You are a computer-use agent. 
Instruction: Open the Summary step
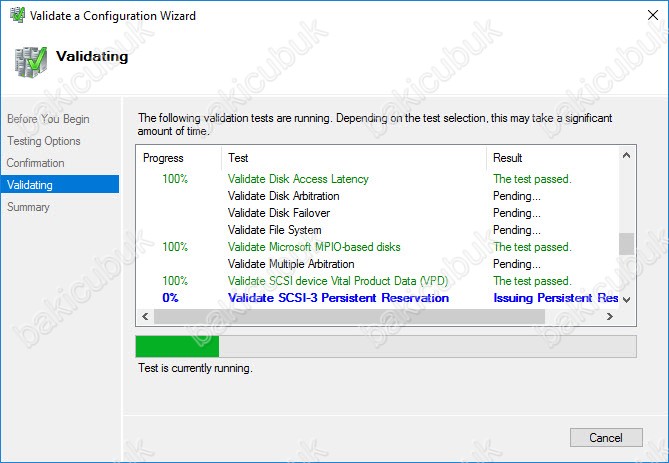pos(28,207)
